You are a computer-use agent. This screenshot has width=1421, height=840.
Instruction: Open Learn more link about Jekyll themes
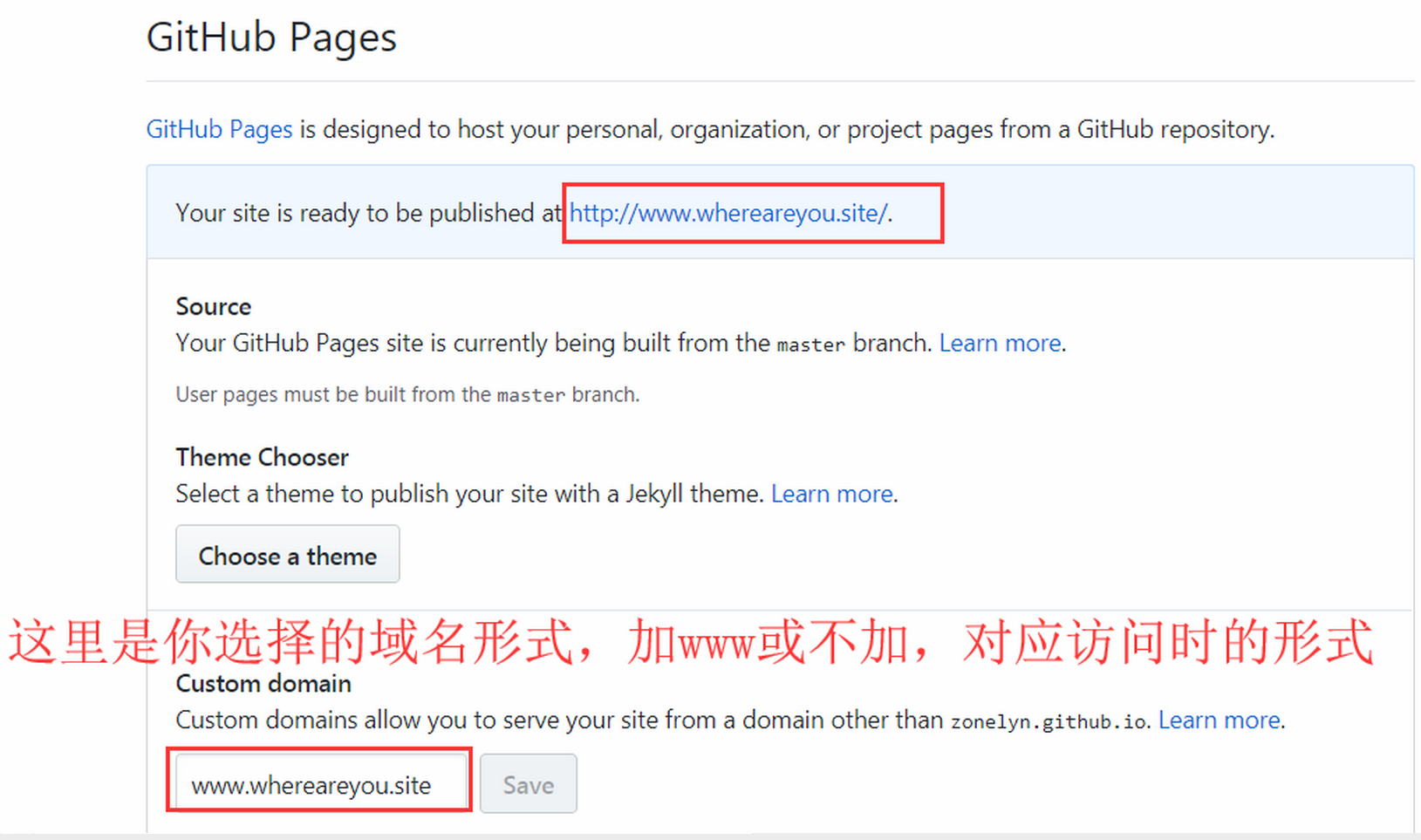831,494
